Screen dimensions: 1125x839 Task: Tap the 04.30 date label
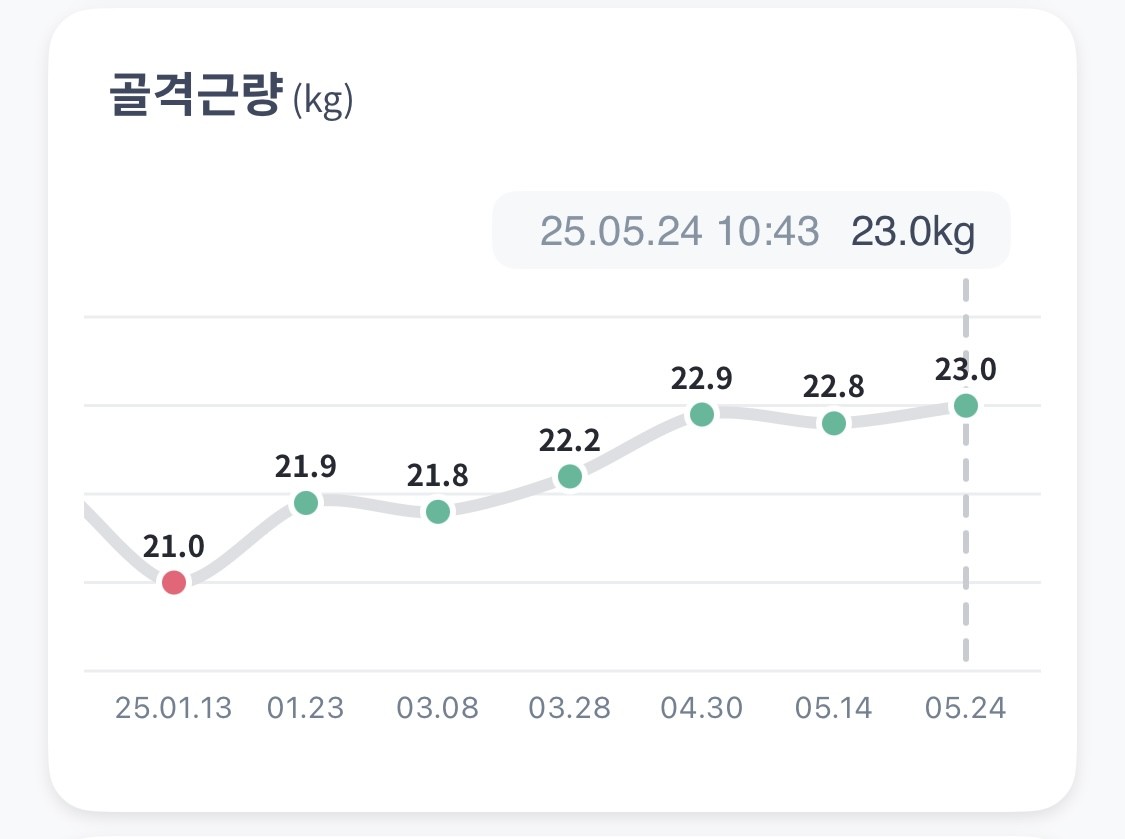[x=701, y=709]
